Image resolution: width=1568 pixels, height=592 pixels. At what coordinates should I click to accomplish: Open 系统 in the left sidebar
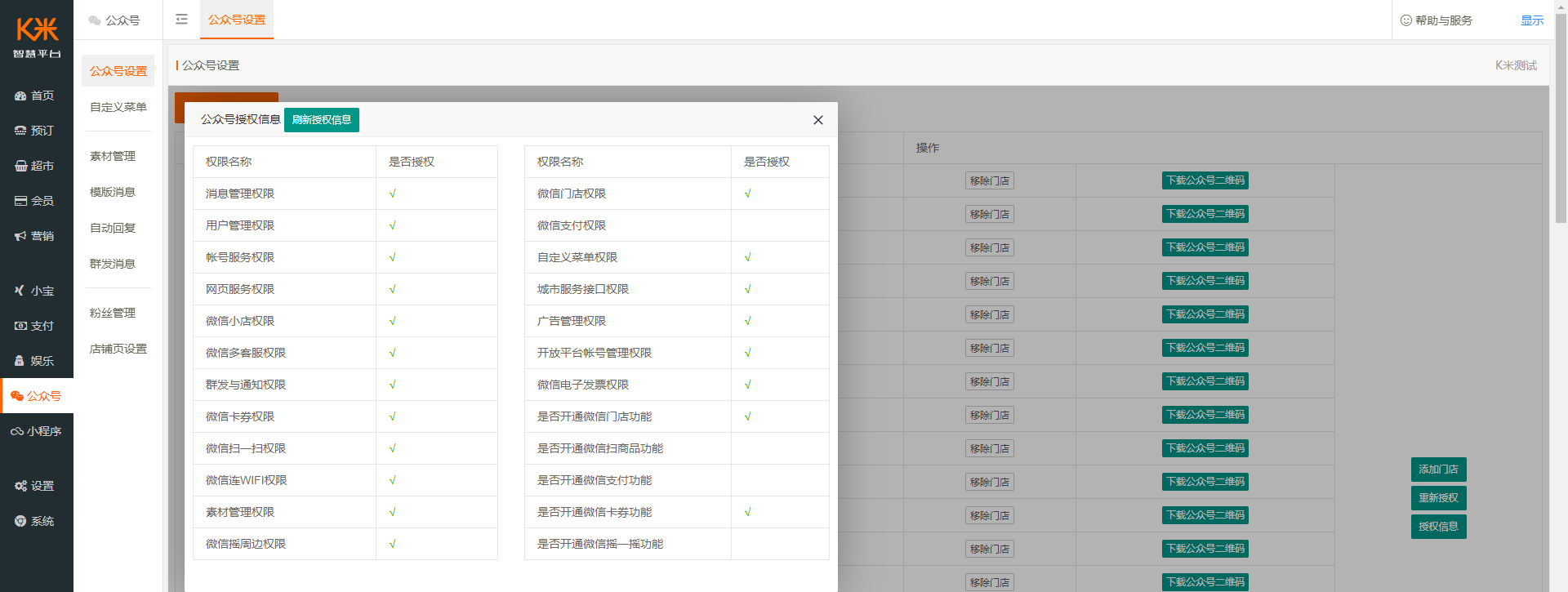click(36, 521)
